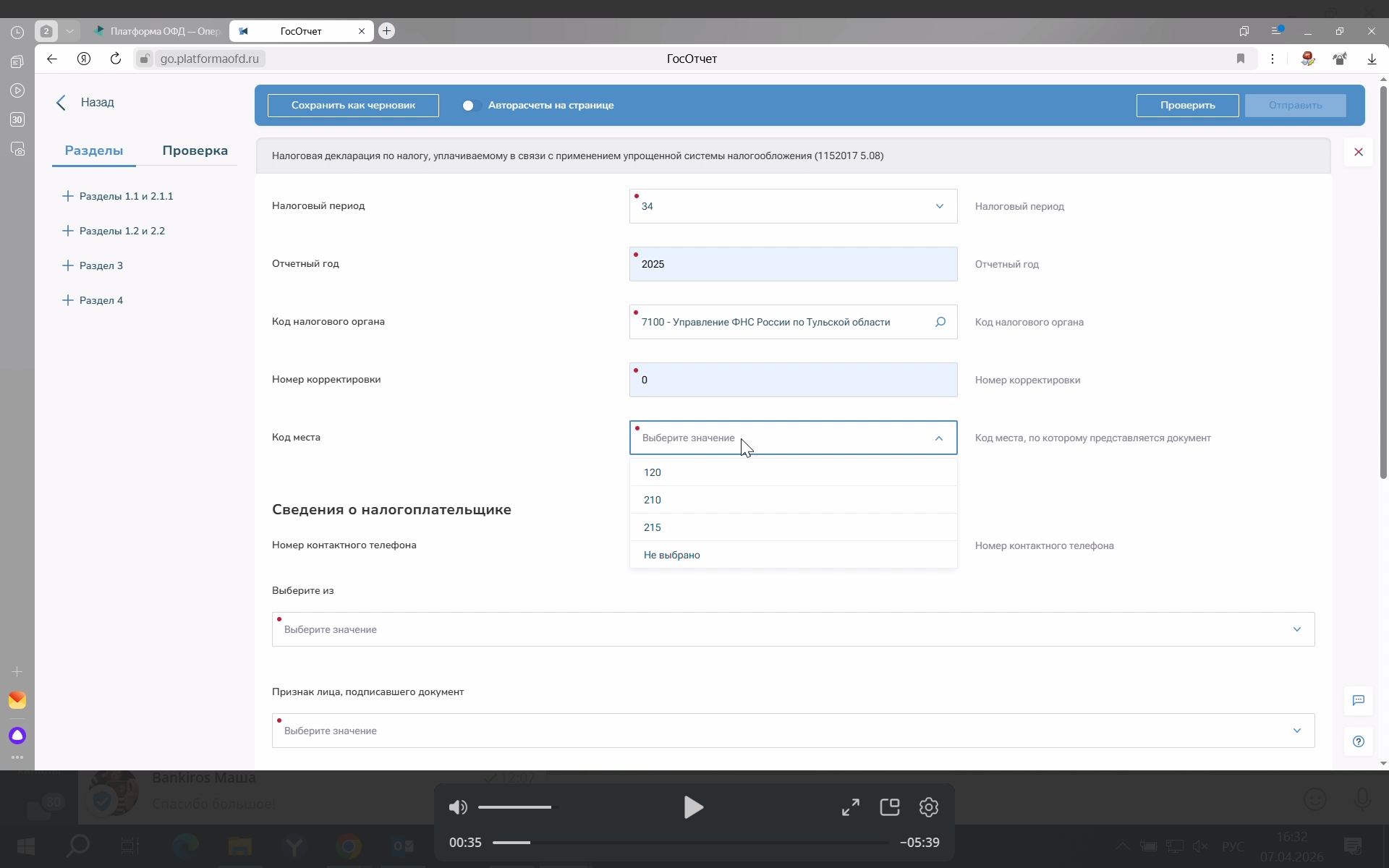The width and height of the screenshot is (1389, 868).
Task: Click the bookmark icon in address bar
Action: [1240, 59]
